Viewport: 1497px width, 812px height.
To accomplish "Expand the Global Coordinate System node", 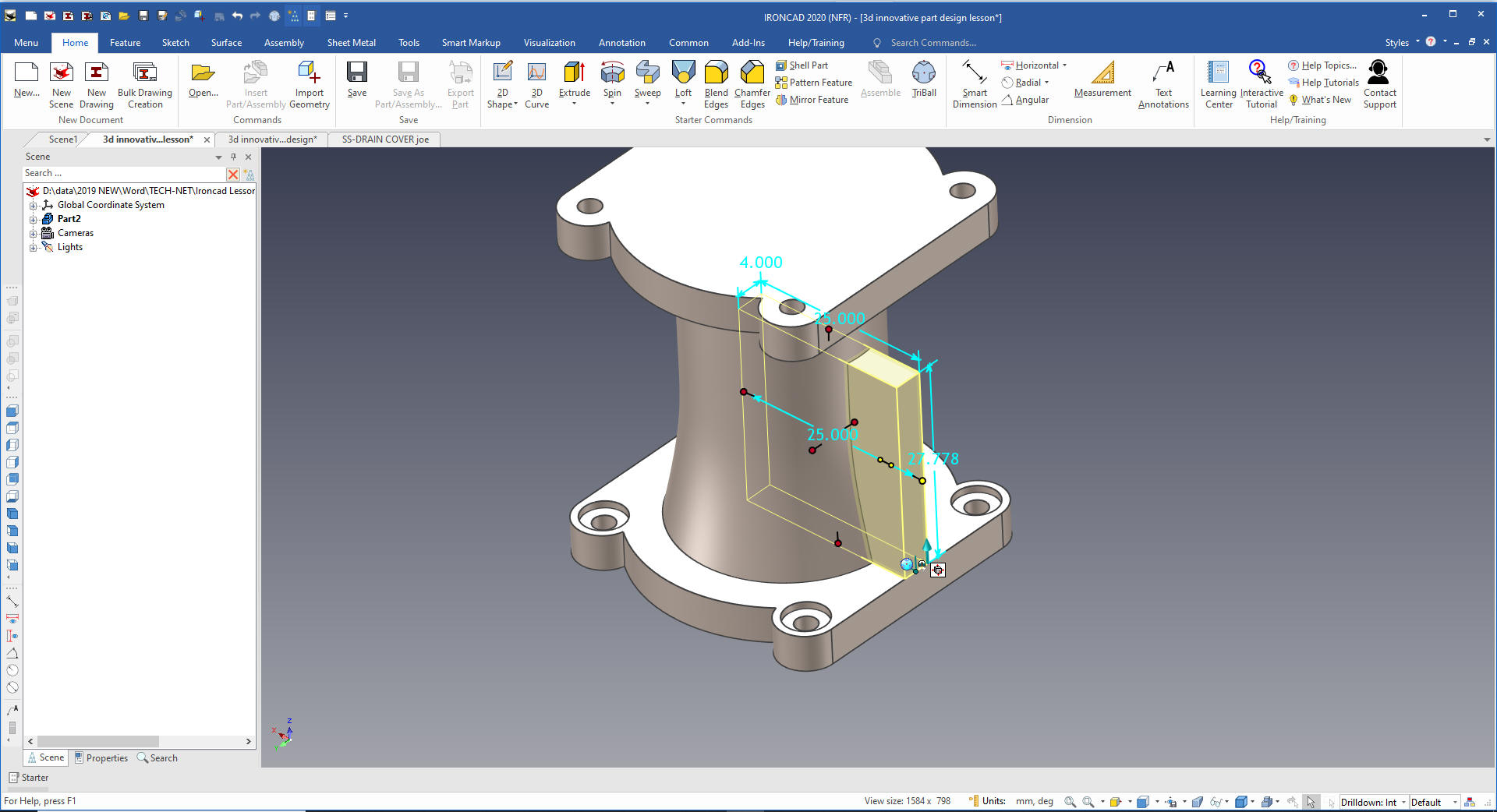I will tap(34, 206).
